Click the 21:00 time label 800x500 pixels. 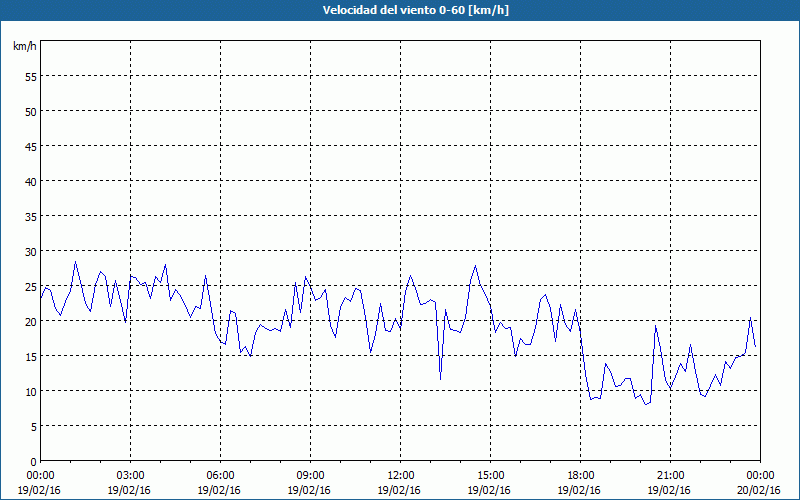[670, 476]
